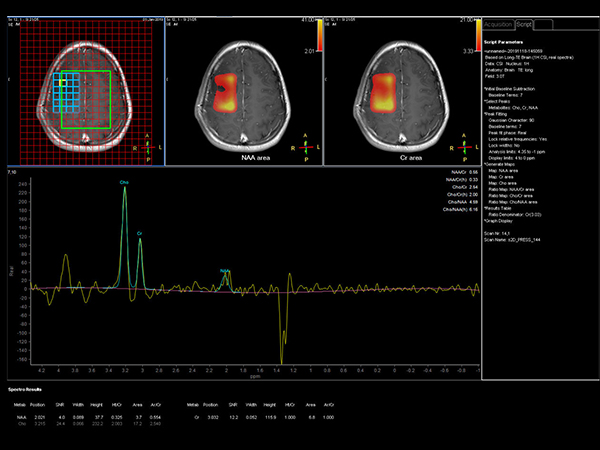The image size is (600, 450).
Task: Click the 'Gaussian Character: 90' parameter
Action: [x=511, y=120]
